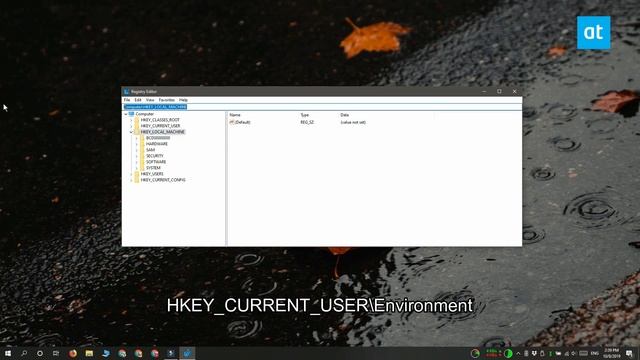Select the SYSTEM key

153,168
